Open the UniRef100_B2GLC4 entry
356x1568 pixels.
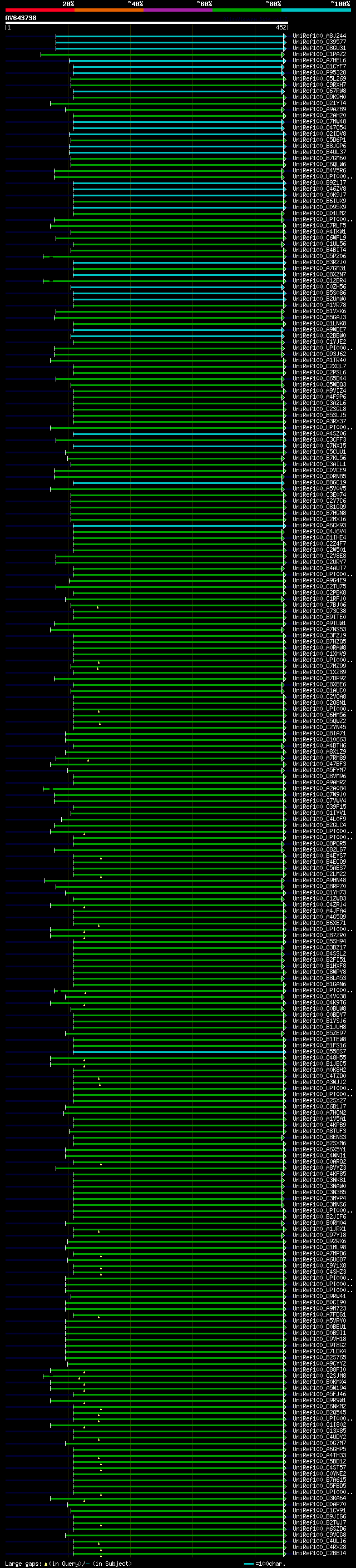[319, 825]
